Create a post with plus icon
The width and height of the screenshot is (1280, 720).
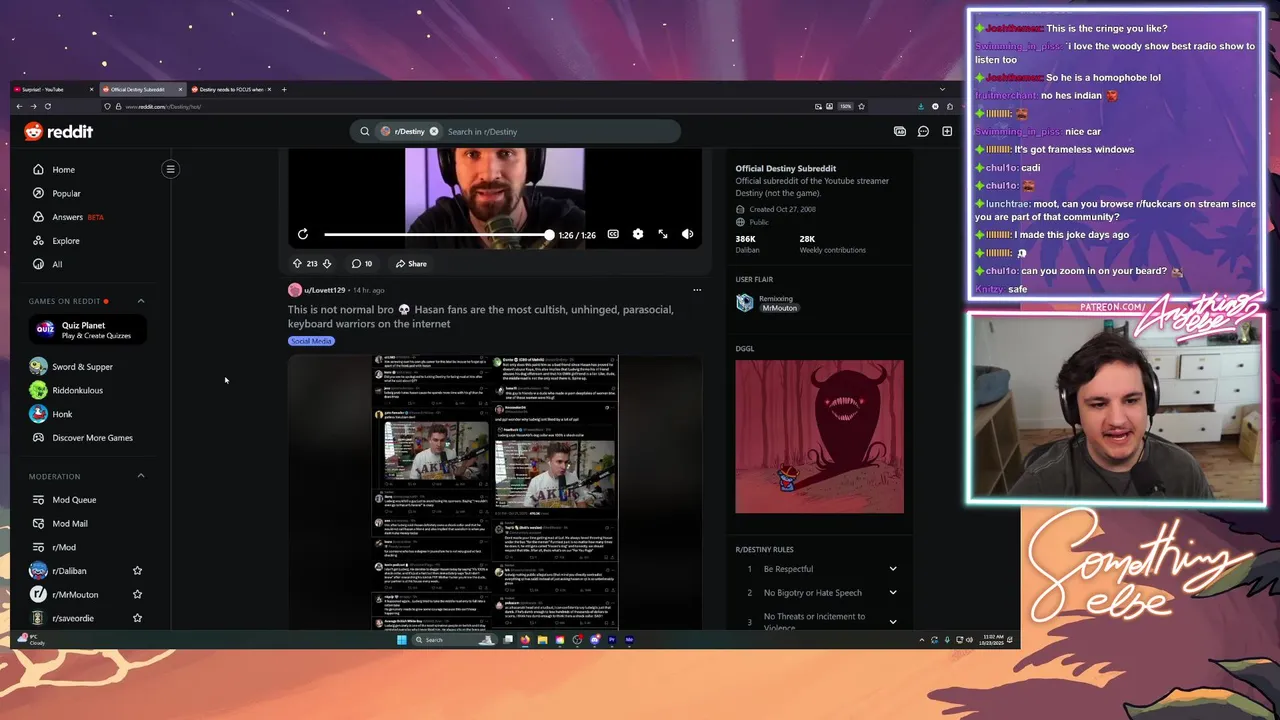(x=947, y=131)
